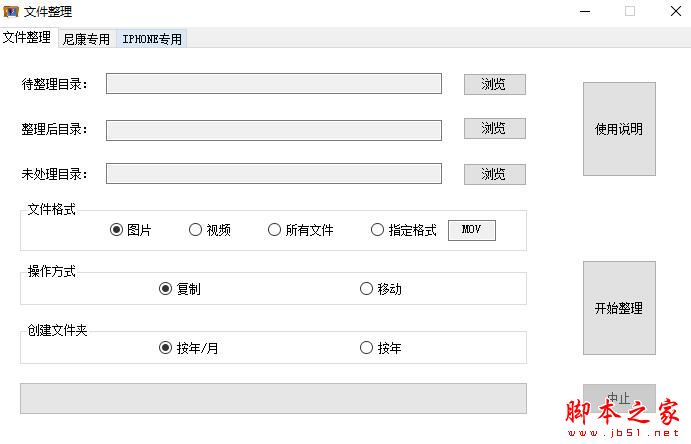This screenshot has height=444, width=691.
Task: Click the app icon in title bar
Action: tap(11, 12)
